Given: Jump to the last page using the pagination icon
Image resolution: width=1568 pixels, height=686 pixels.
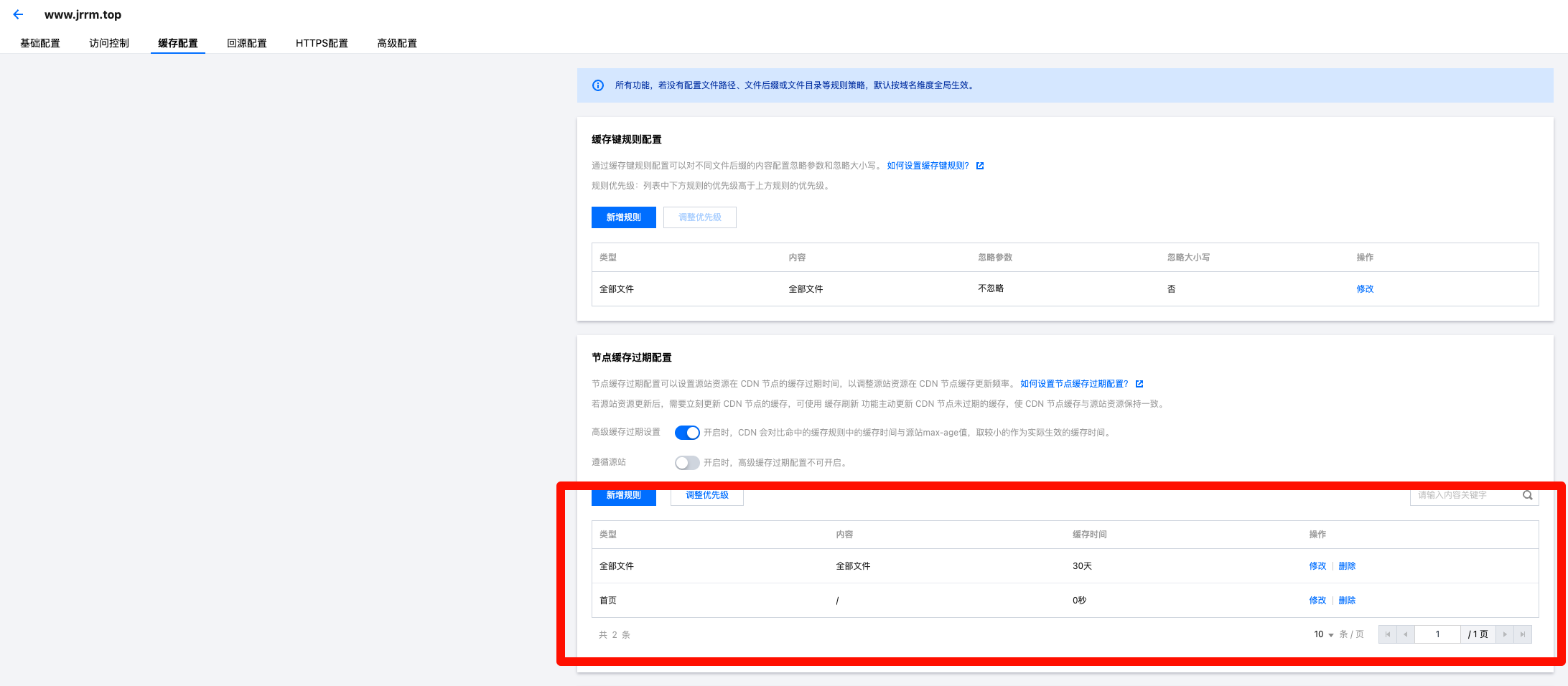Looking at the screenshot, I should (x=1523, y=634).
